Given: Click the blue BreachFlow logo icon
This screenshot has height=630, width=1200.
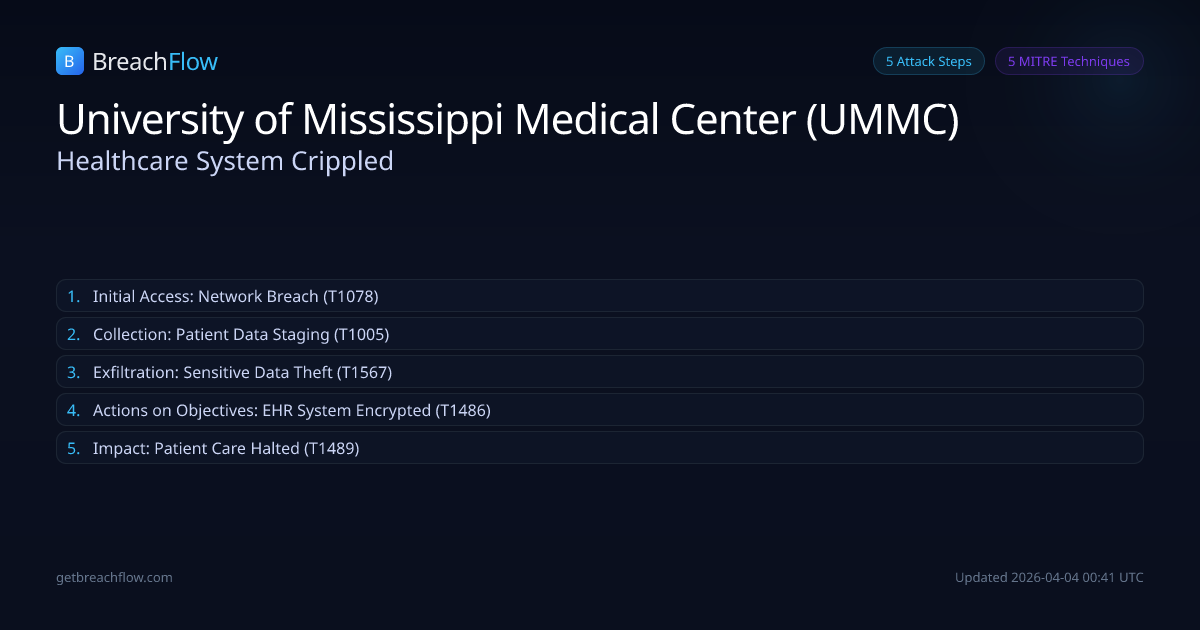Looking at the screenshot, I should [x=69, y=62].
